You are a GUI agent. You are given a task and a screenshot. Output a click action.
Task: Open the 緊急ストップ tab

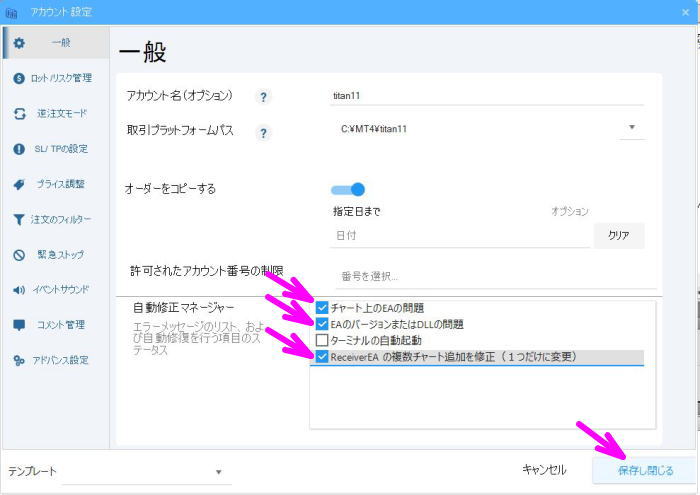[x=56, y=255]
